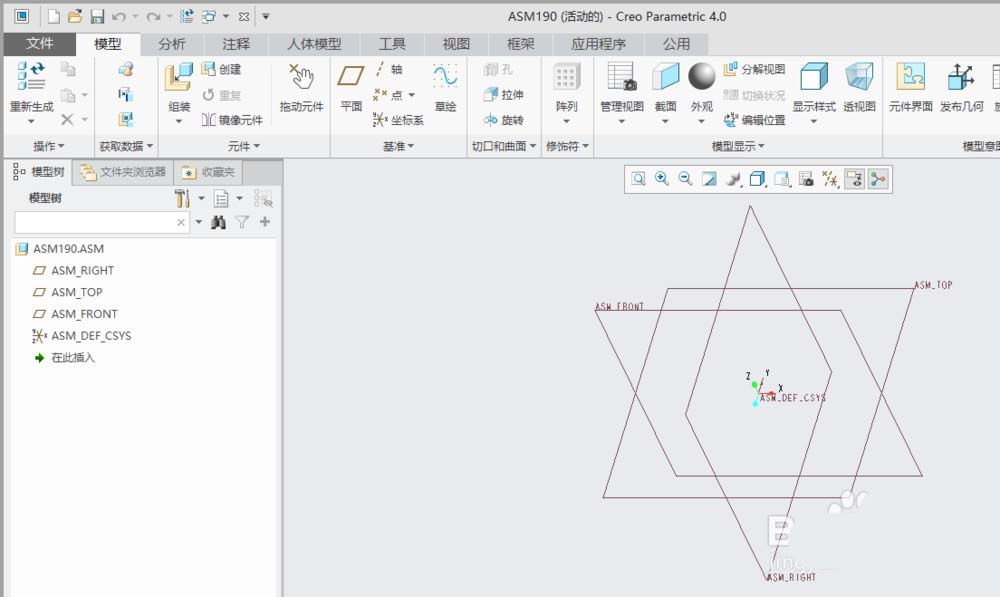Image resolution: width=1000 pixels, height=597 pixels.
Task: Click Edit Position (编辑位置)
Action: click(754, 120)
